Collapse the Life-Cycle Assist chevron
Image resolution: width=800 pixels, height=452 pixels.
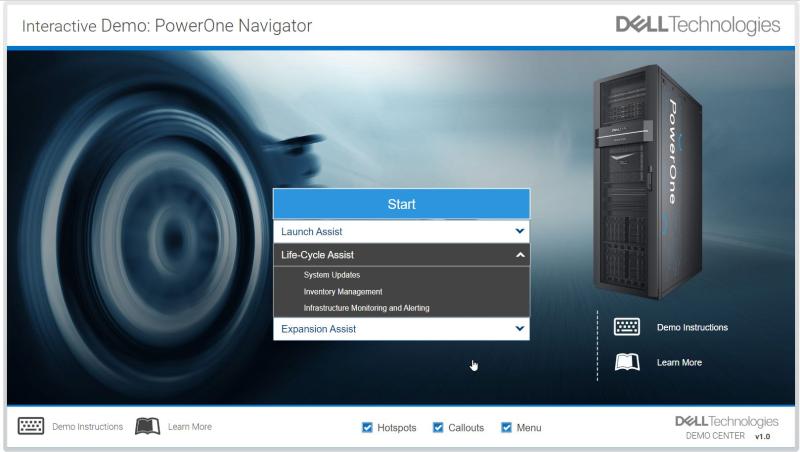pos(520,255)
